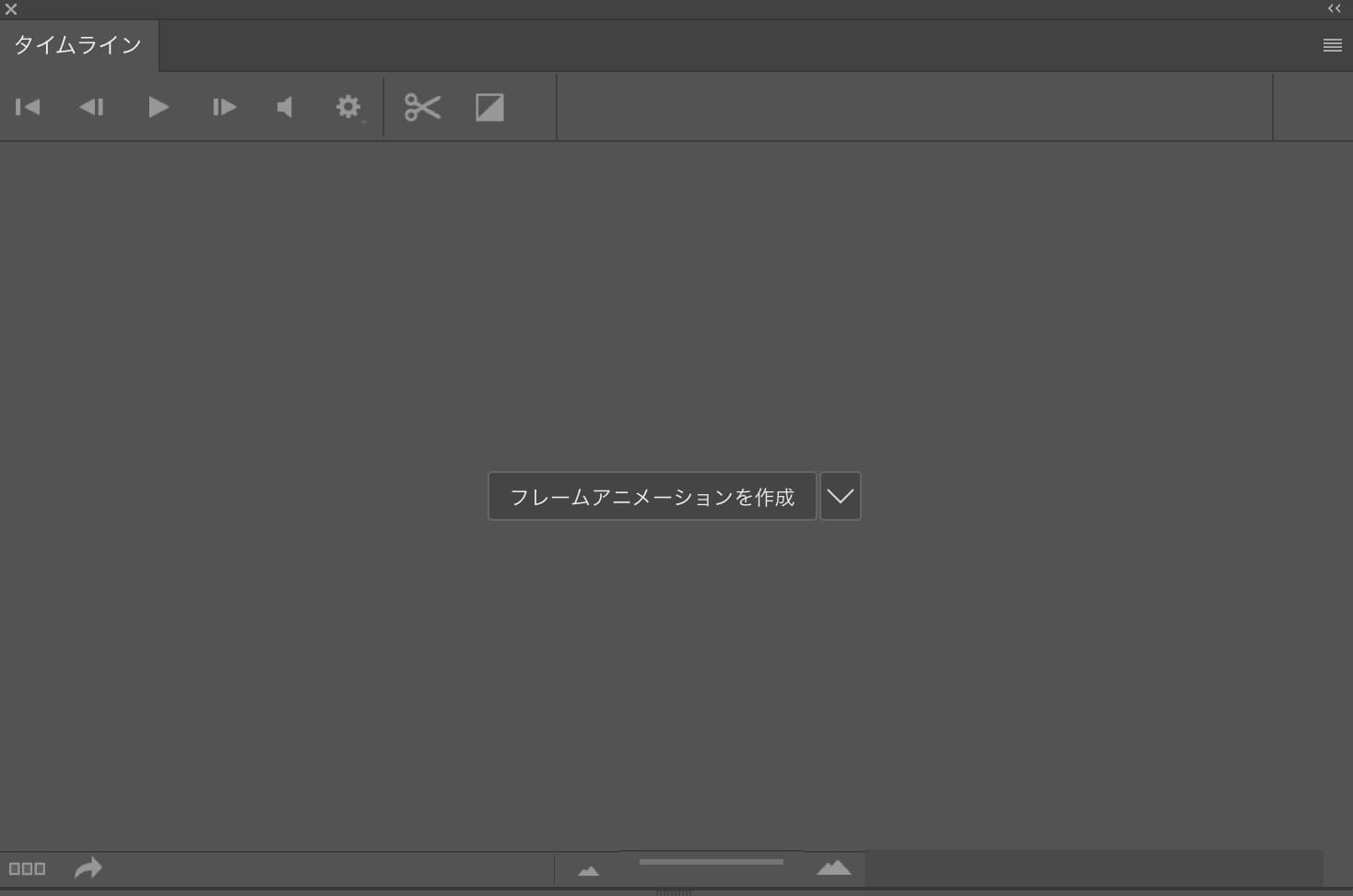The image size is (1353, 896).
Task: Close the timeline panel
Action: [x=11, y=9]
